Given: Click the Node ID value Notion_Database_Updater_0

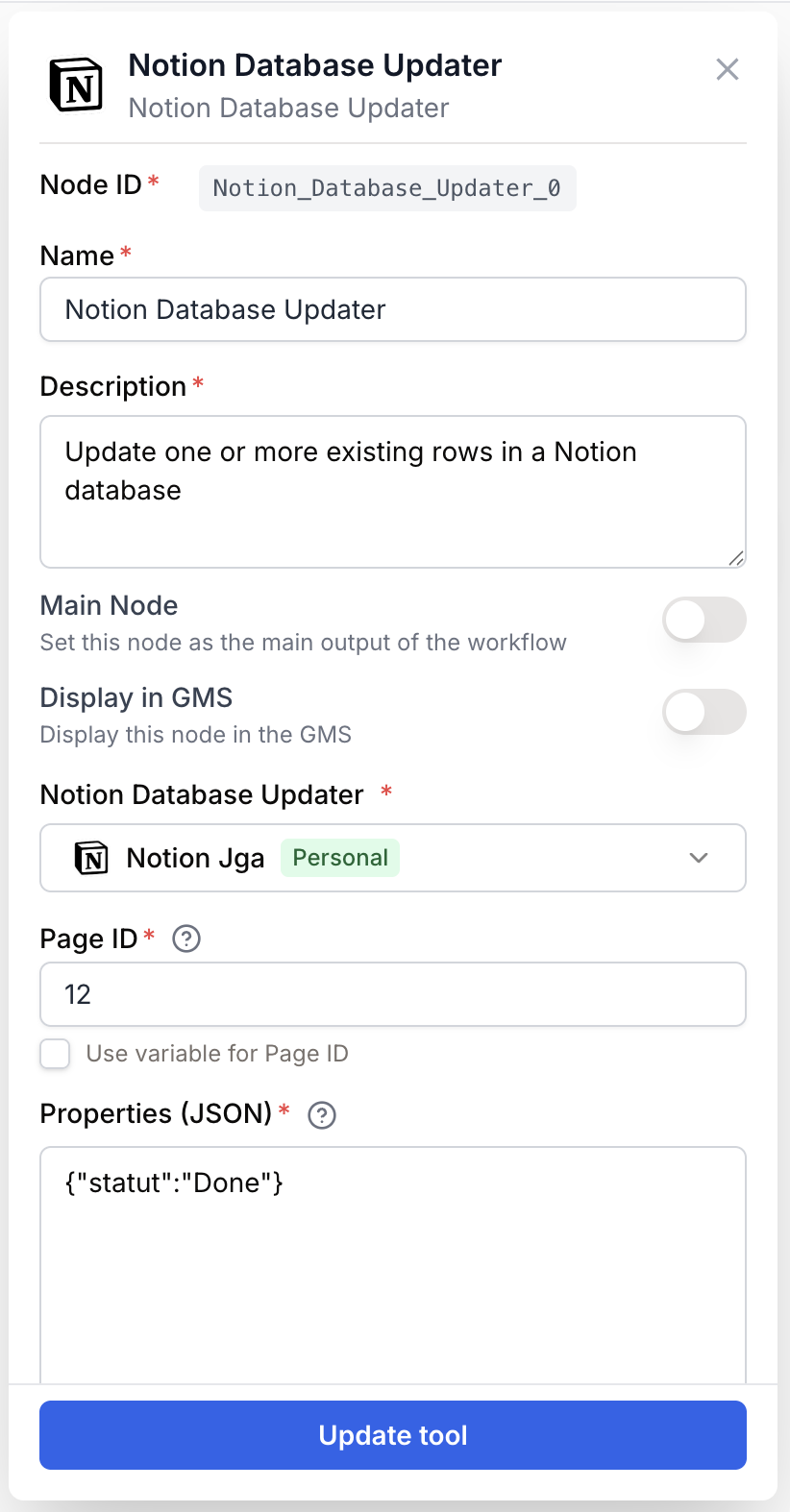Looking at the screenshot, I should point(387,187).
